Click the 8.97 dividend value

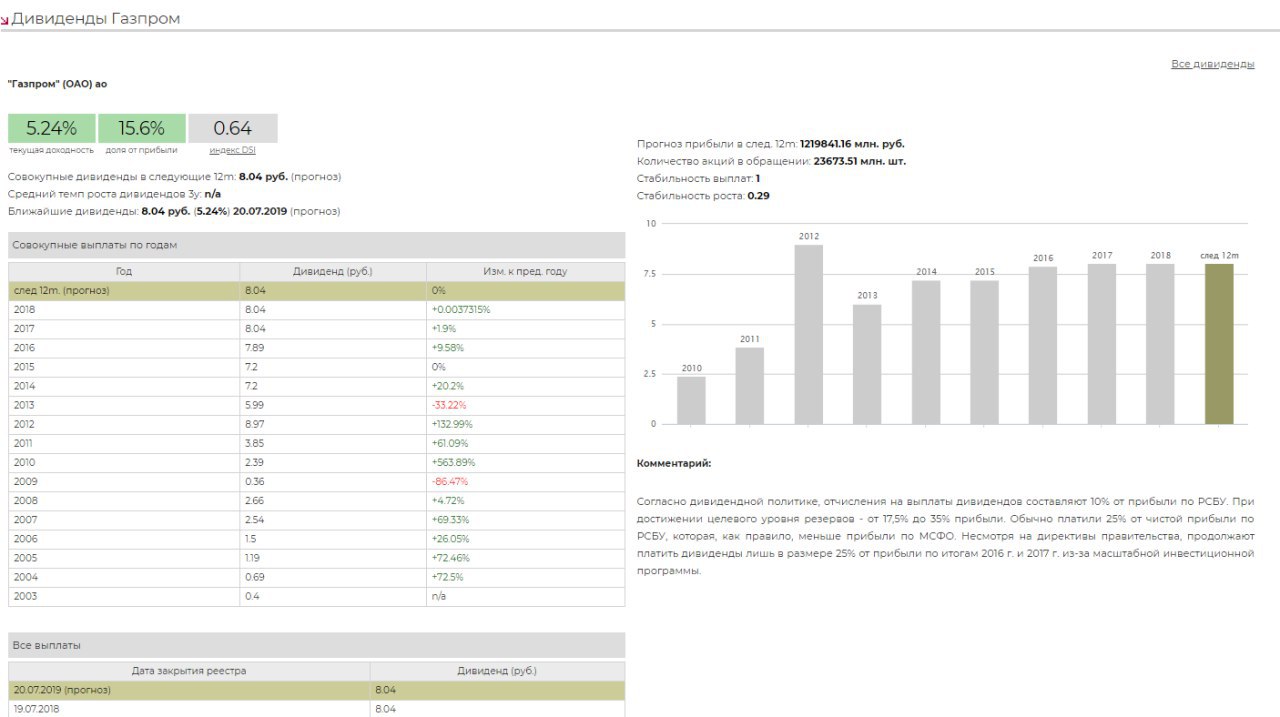tap(255, 424)
